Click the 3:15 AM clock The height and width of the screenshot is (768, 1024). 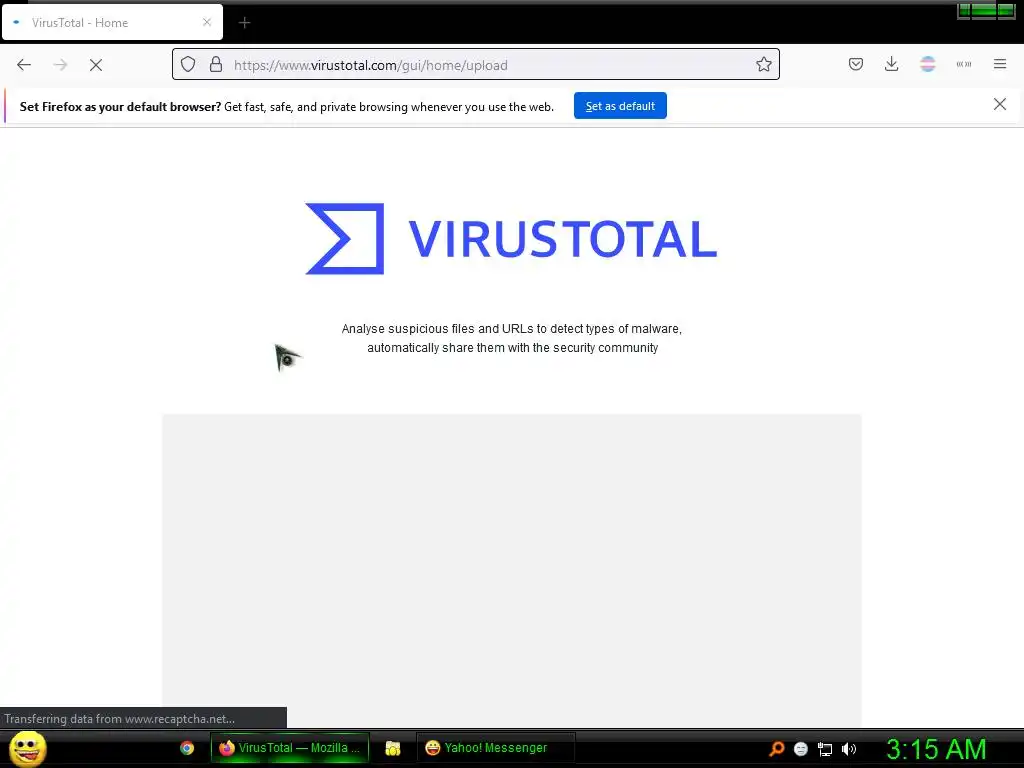(936, 749)
